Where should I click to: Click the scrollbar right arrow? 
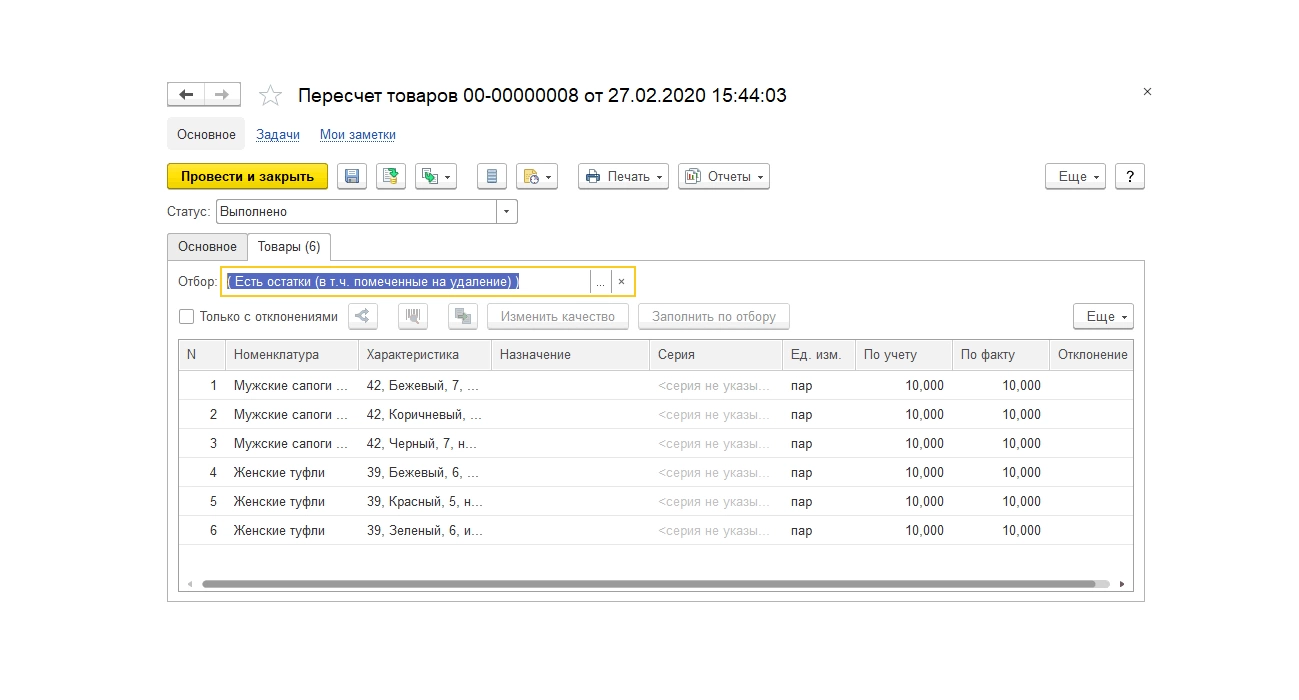(1122, 584)
